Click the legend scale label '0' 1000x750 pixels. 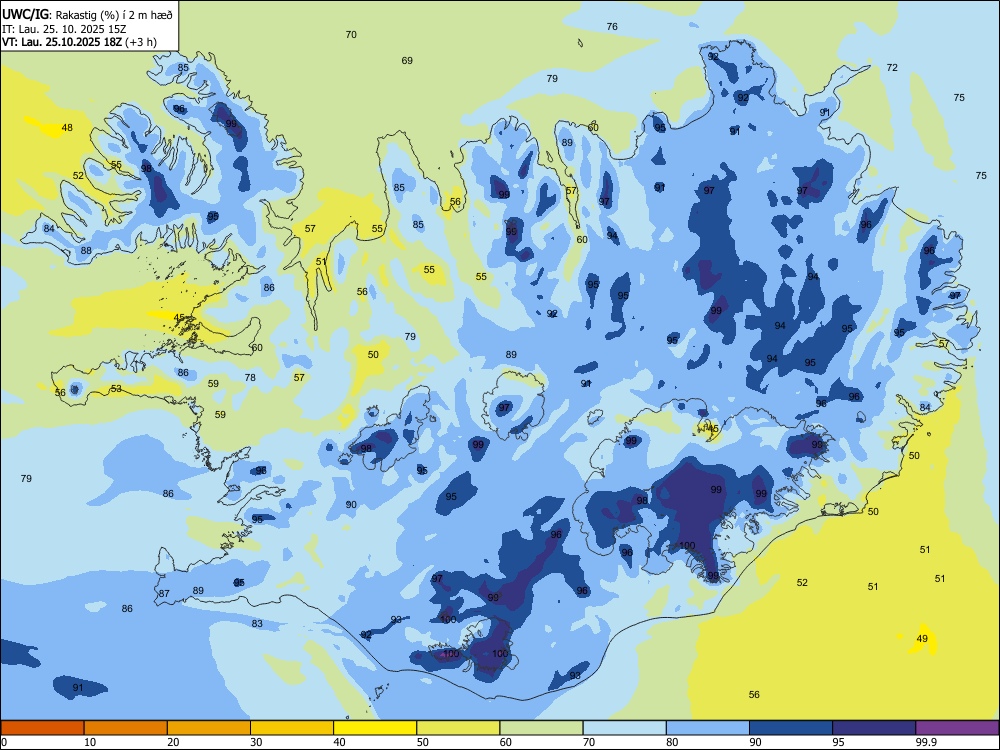(4, 742)
